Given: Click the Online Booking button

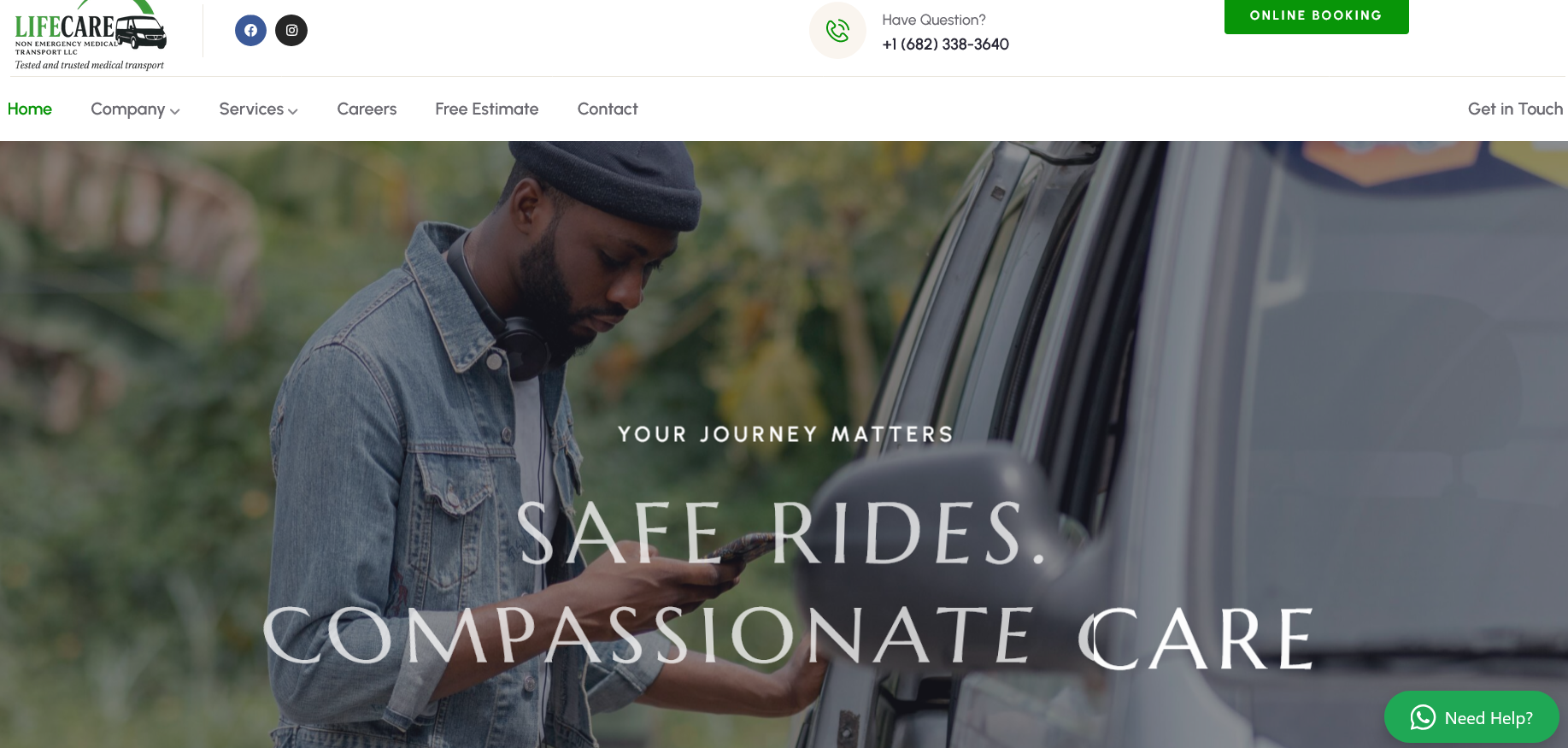Looking at the screenshot, I should pos(1316,16).
